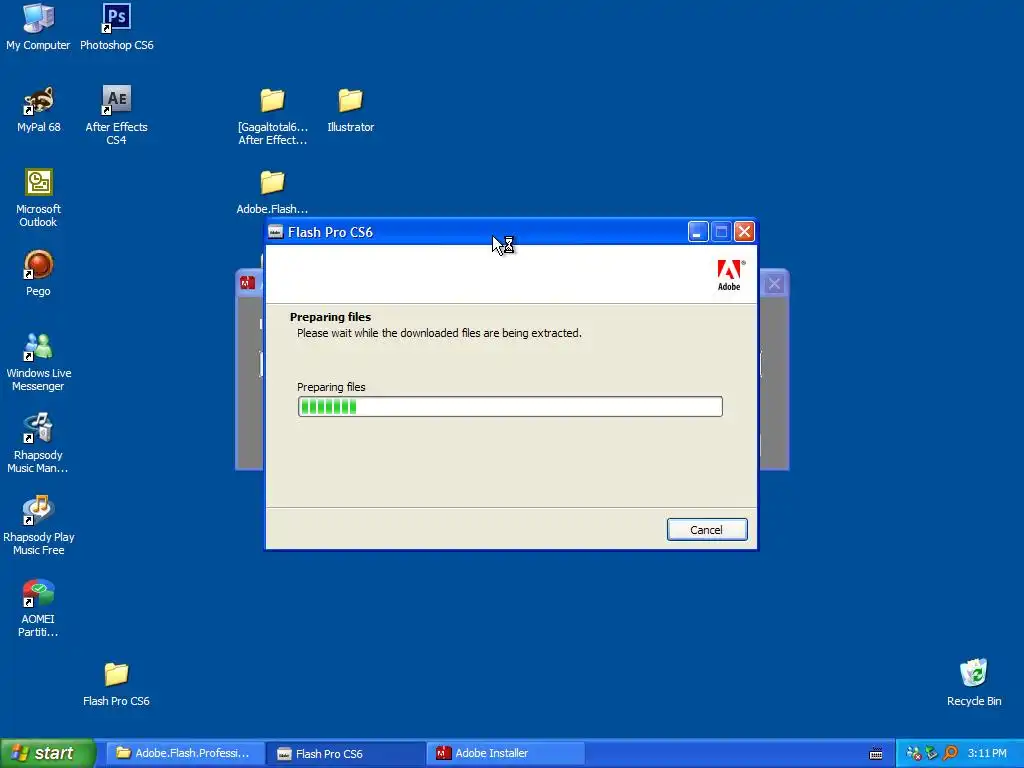Click the Adobe logo in the installer
1024x768 pixels.
[729, 275]
